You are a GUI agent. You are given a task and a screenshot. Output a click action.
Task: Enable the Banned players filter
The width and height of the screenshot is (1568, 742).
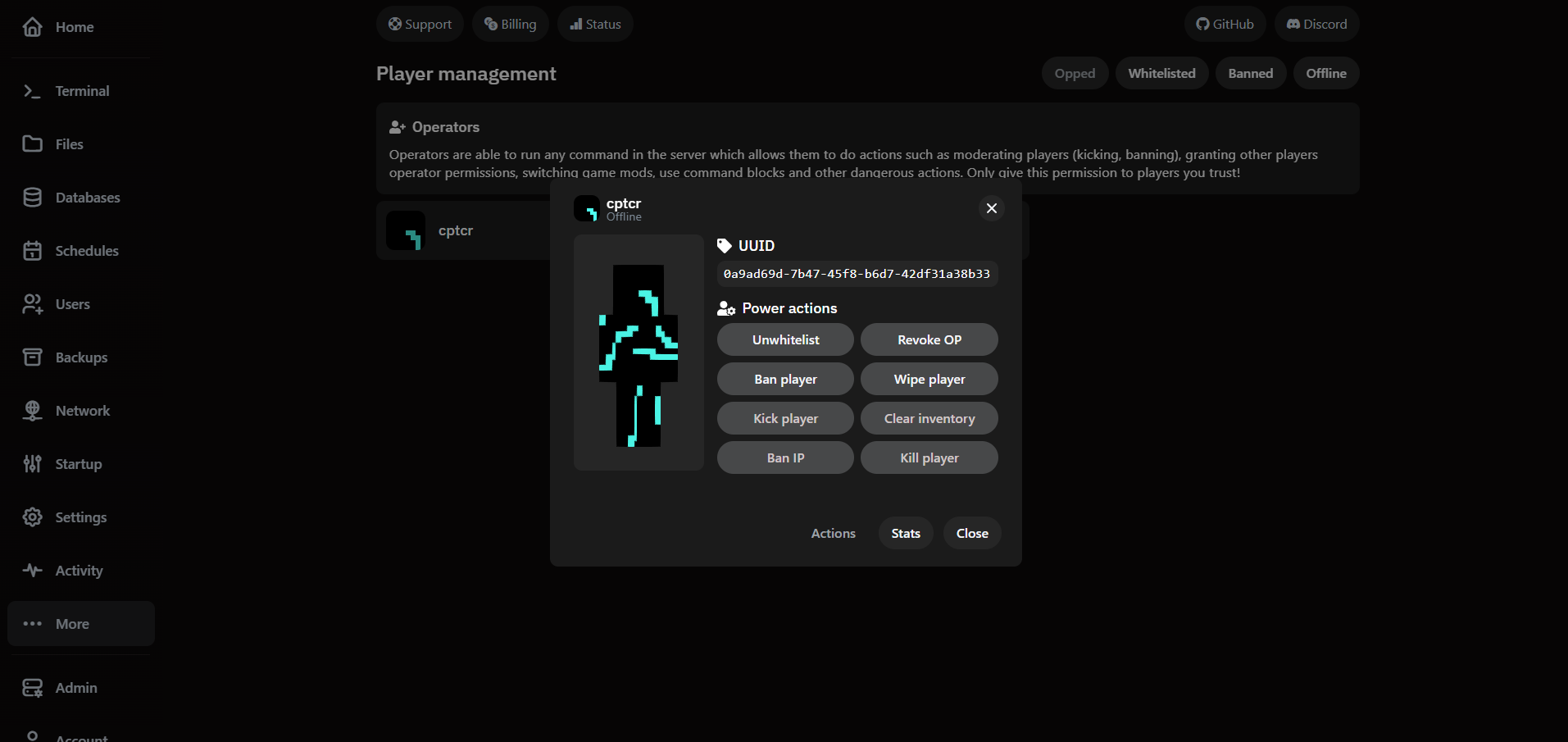1250,73
